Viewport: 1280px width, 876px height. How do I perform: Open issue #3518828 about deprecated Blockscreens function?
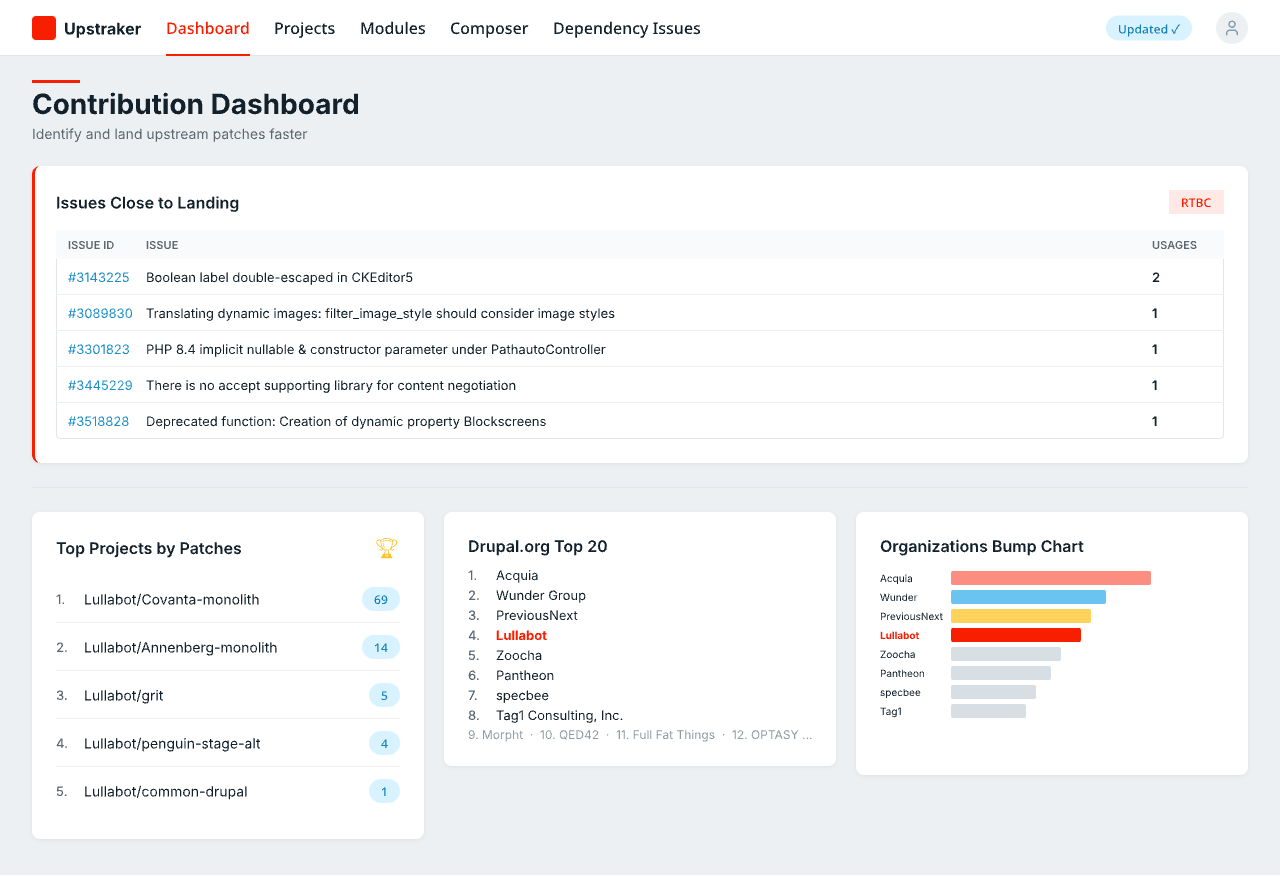(98, 421)
